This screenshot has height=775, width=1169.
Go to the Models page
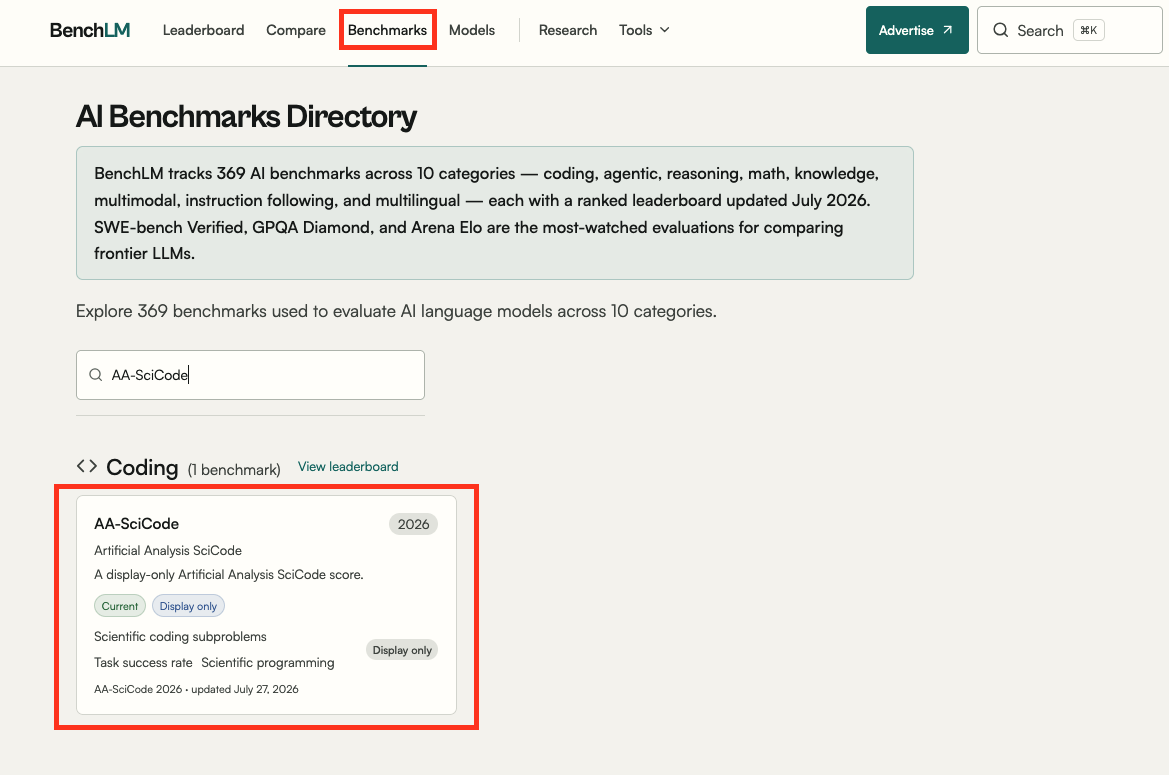(x=472, y=30)
